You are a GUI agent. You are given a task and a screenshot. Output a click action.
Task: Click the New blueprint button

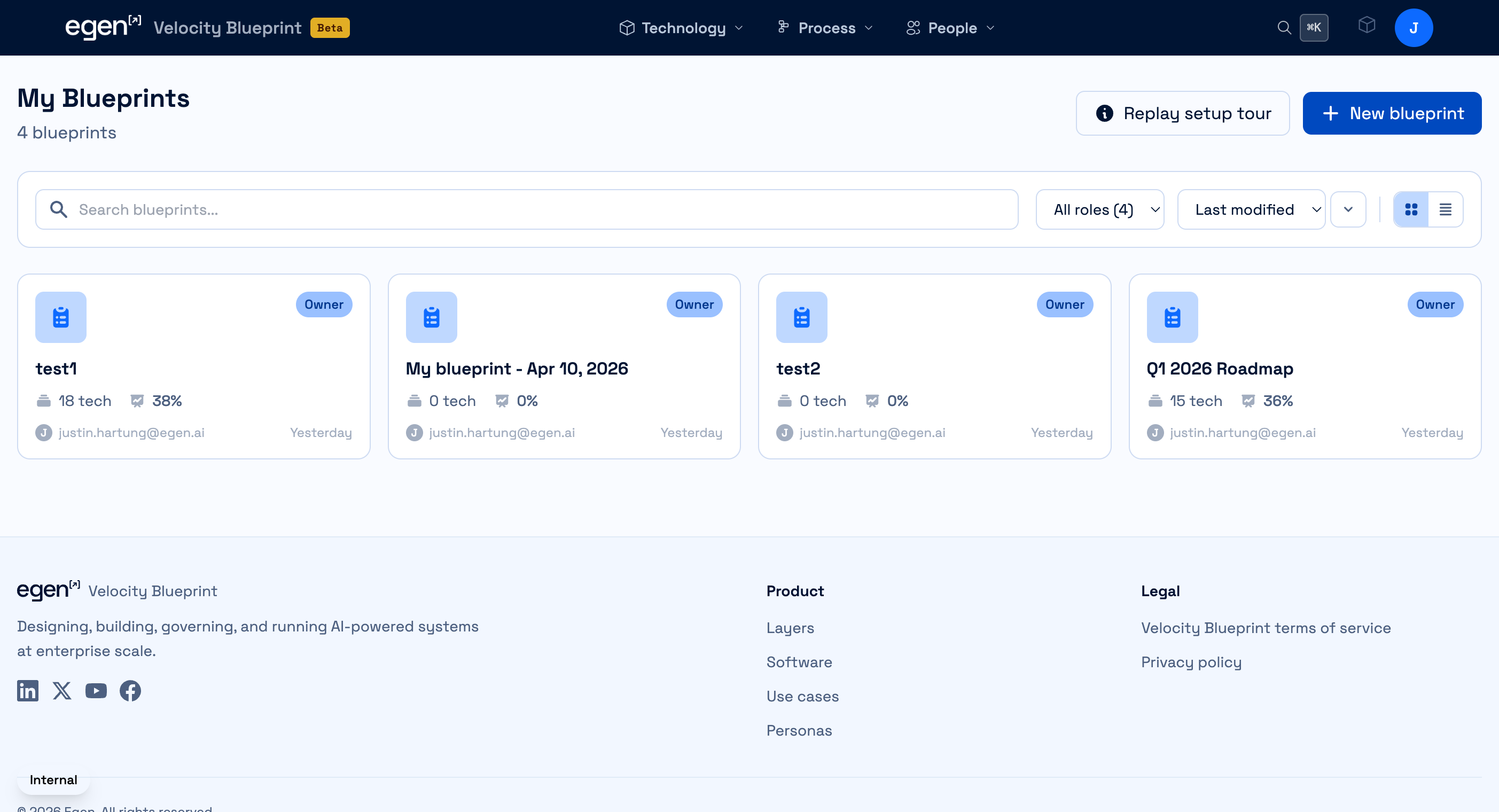point(1391,113)
